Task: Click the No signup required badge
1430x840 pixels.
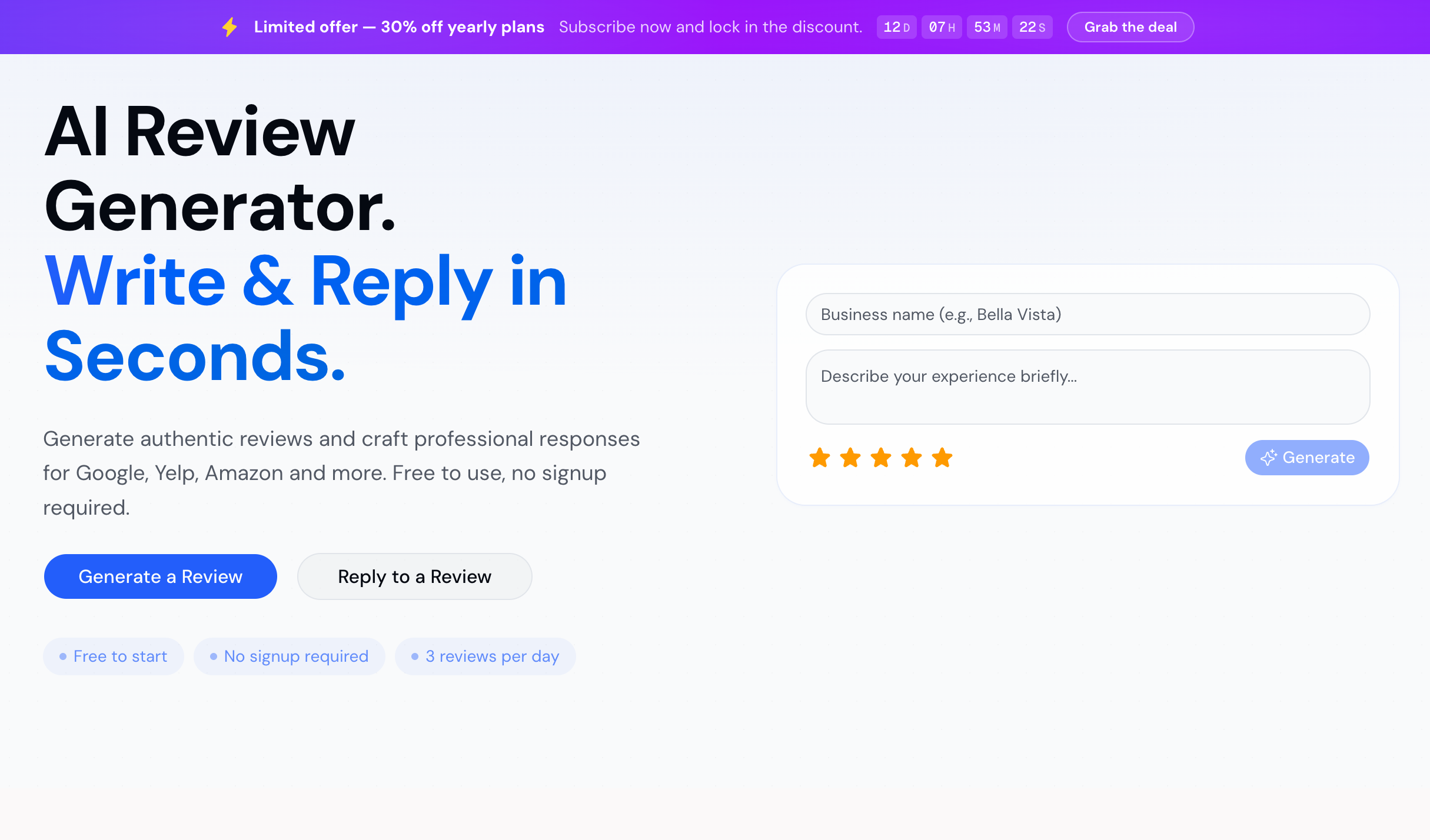Action: click(x=290, y=656)
